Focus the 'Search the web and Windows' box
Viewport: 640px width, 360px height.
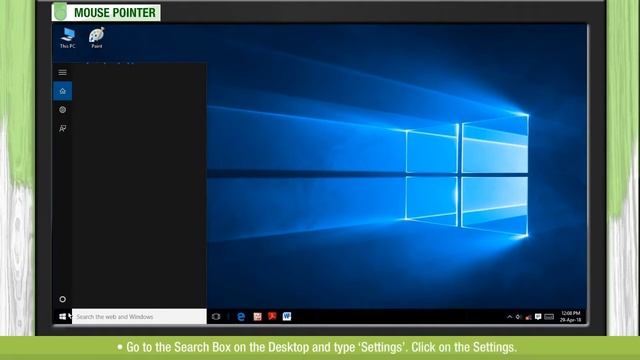point(139,317)
